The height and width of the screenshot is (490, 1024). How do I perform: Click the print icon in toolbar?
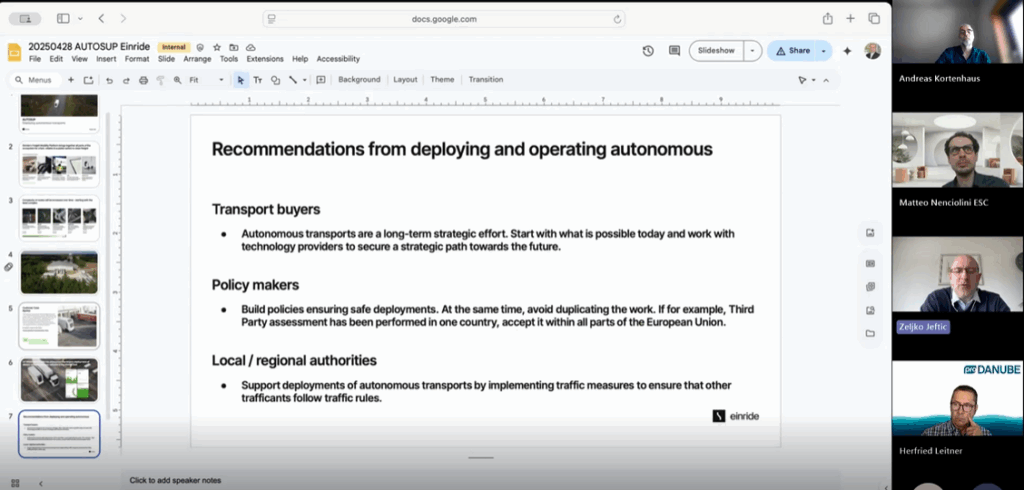pyautogui.click(x=143, y=80)
